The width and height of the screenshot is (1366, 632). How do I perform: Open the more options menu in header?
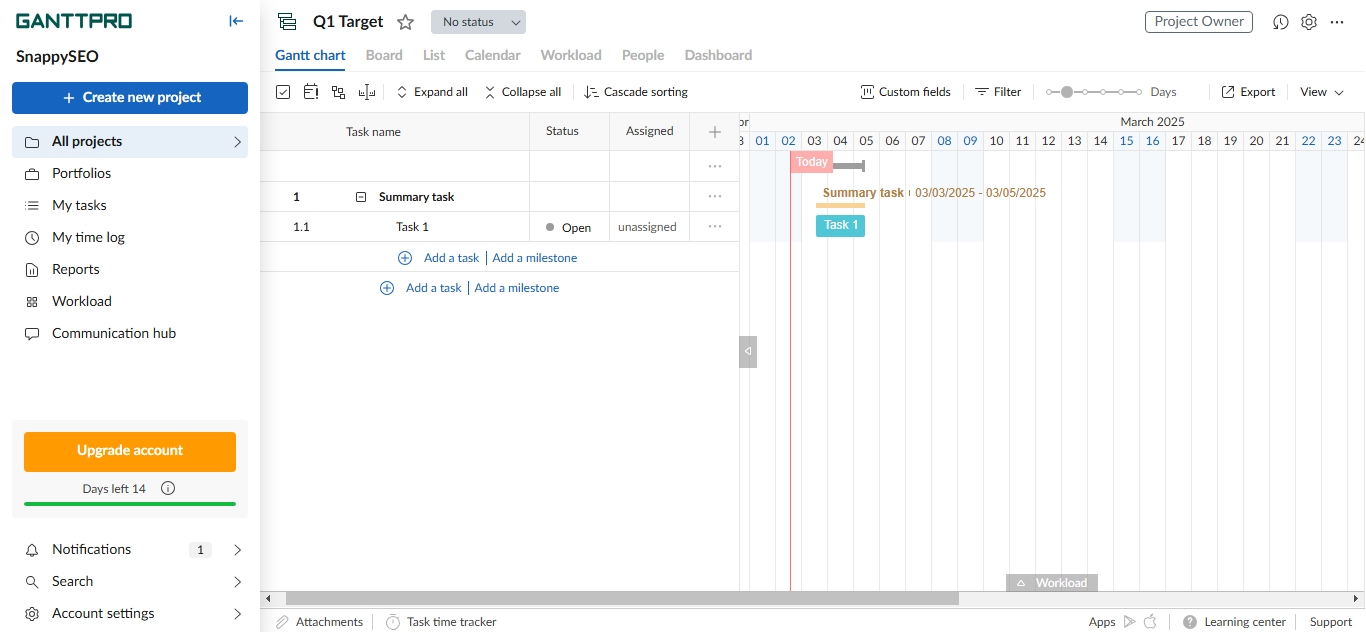coord(1337,22)
